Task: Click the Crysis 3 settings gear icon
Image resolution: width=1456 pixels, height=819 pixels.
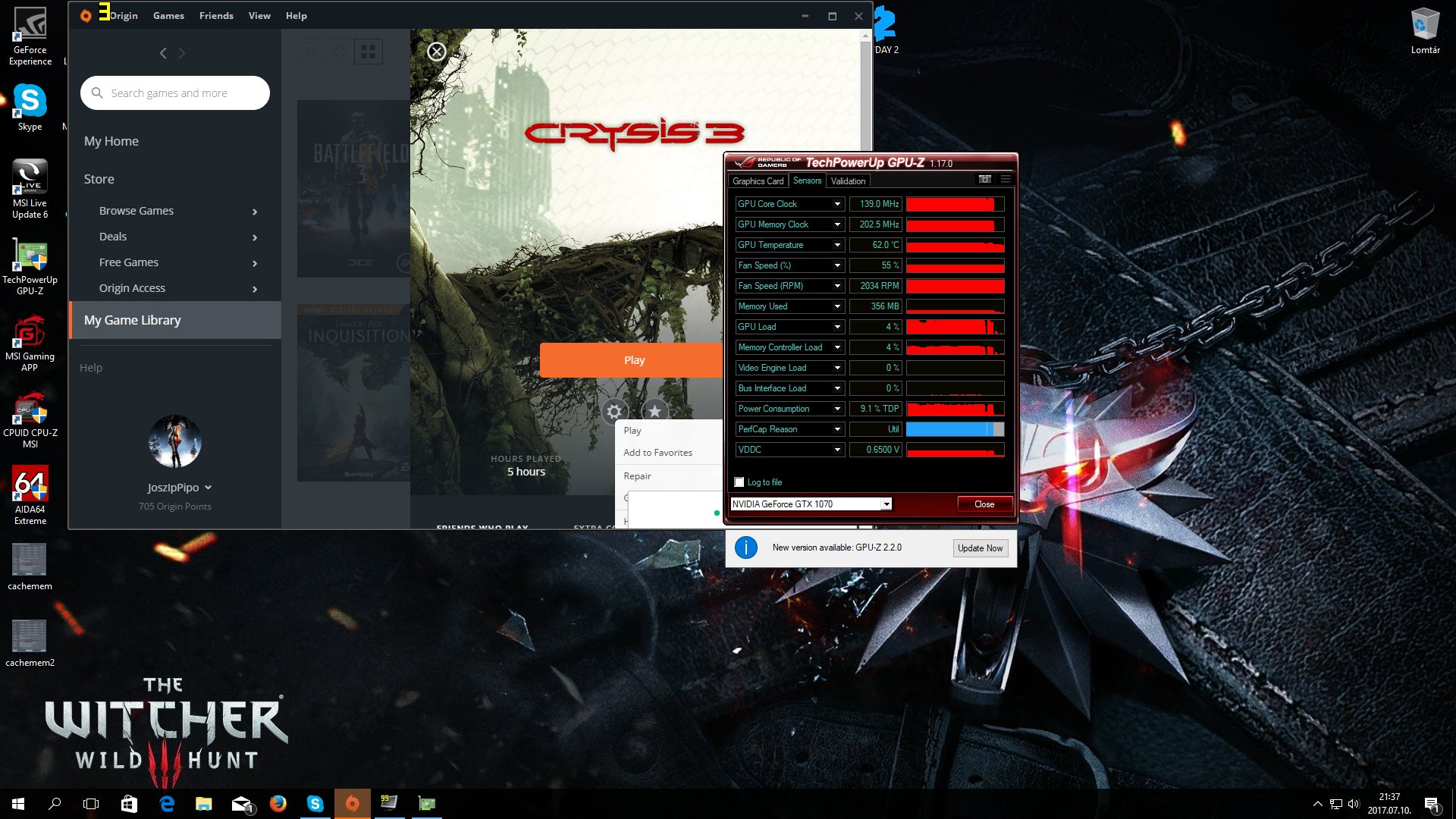Action: (614, 412)
